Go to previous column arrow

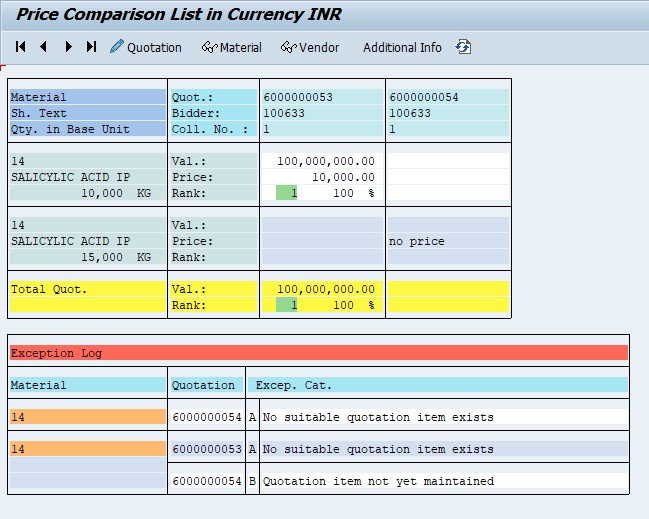pyautogui.click(x=43, y=47)
